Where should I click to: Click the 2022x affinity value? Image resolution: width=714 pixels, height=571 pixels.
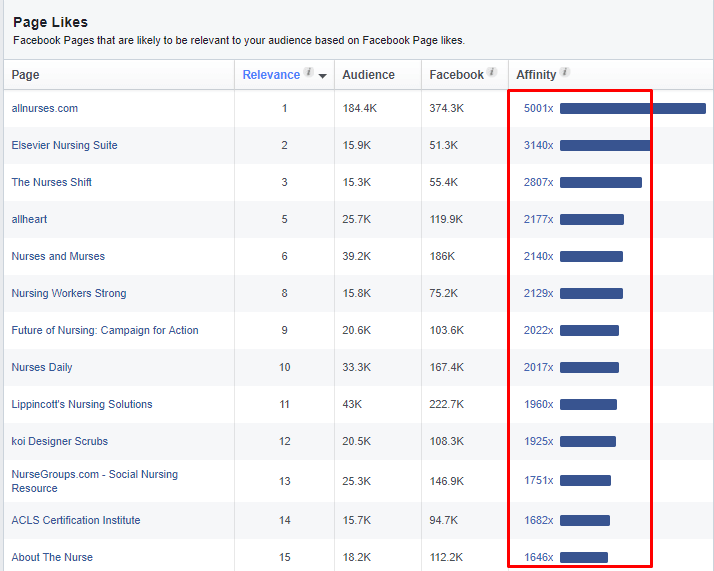(x=539, y=330)
